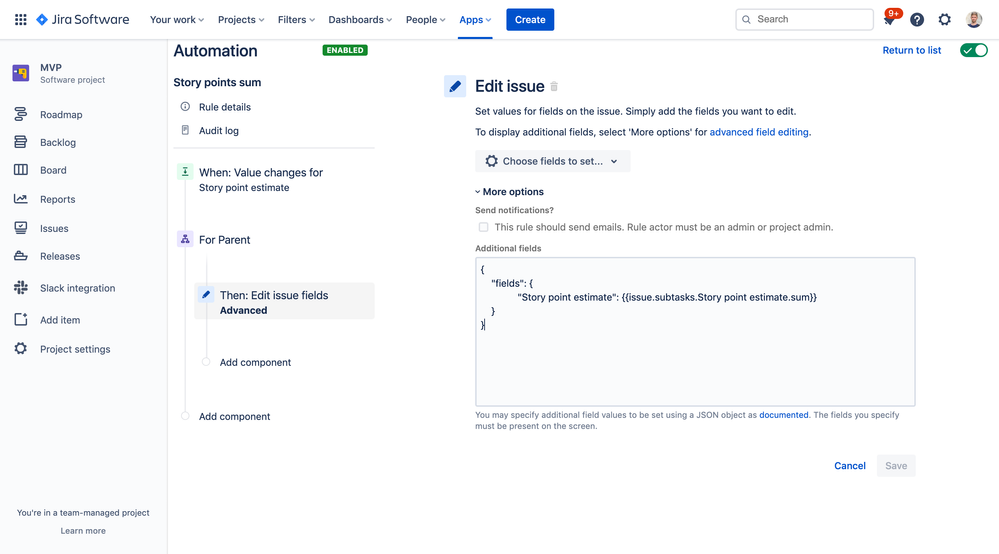This screenshot has width=999, height=554.
Task: Open Project settings in sidebar
Action: pos(75,349)
